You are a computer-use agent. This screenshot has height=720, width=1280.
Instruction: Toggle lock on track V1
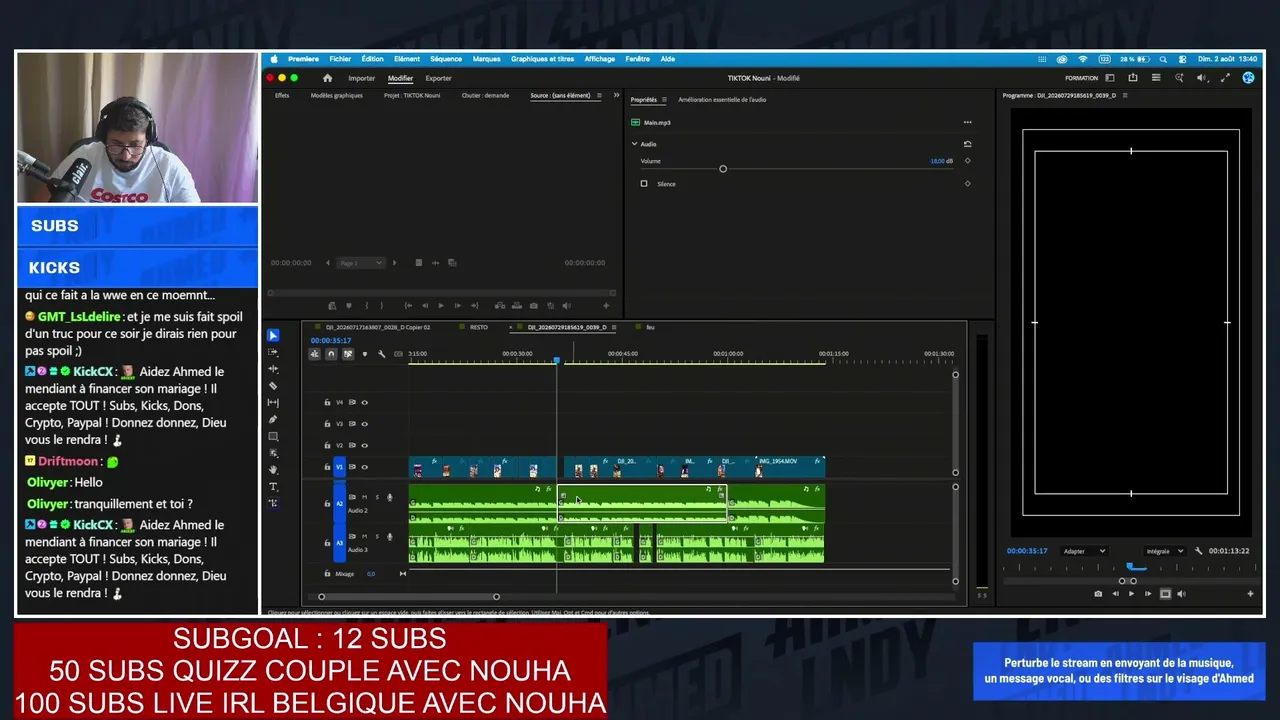pos(327,467)
